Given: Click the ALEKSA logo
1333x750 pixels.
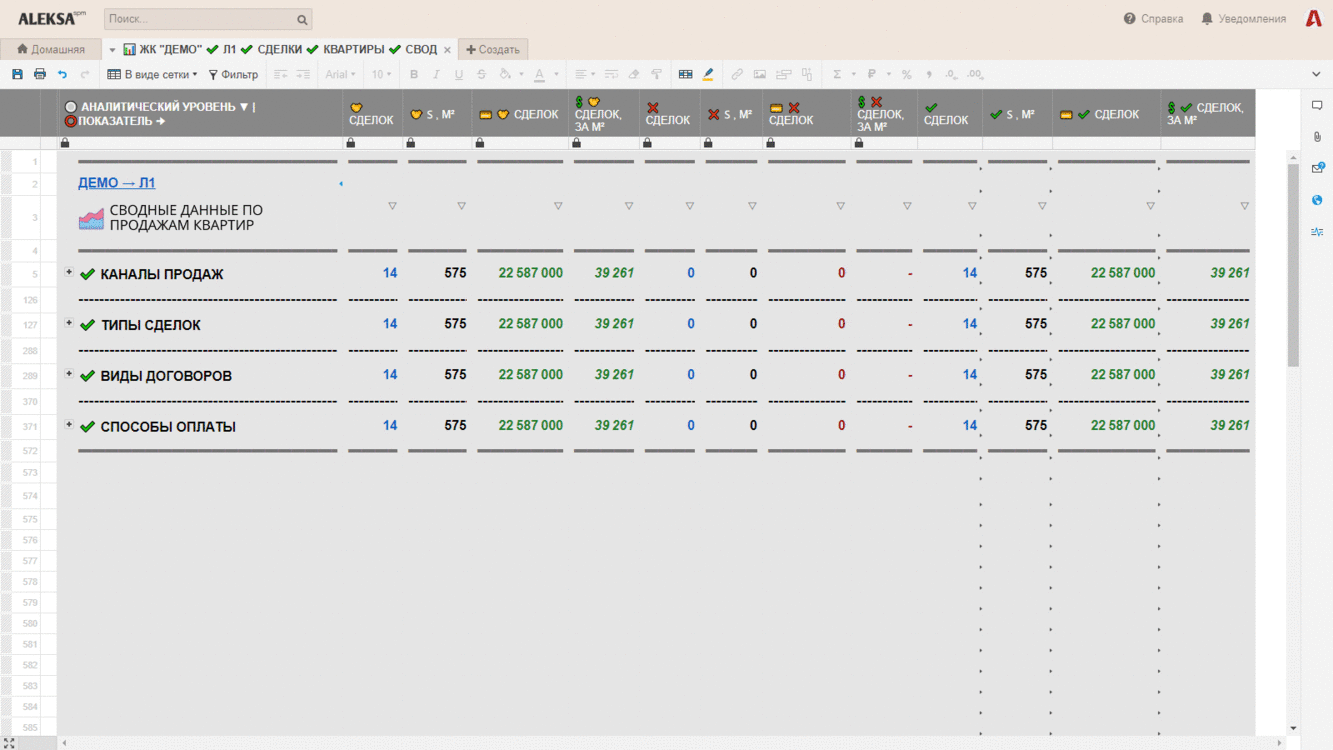Looking at the screenshot, I should point(51,19).
